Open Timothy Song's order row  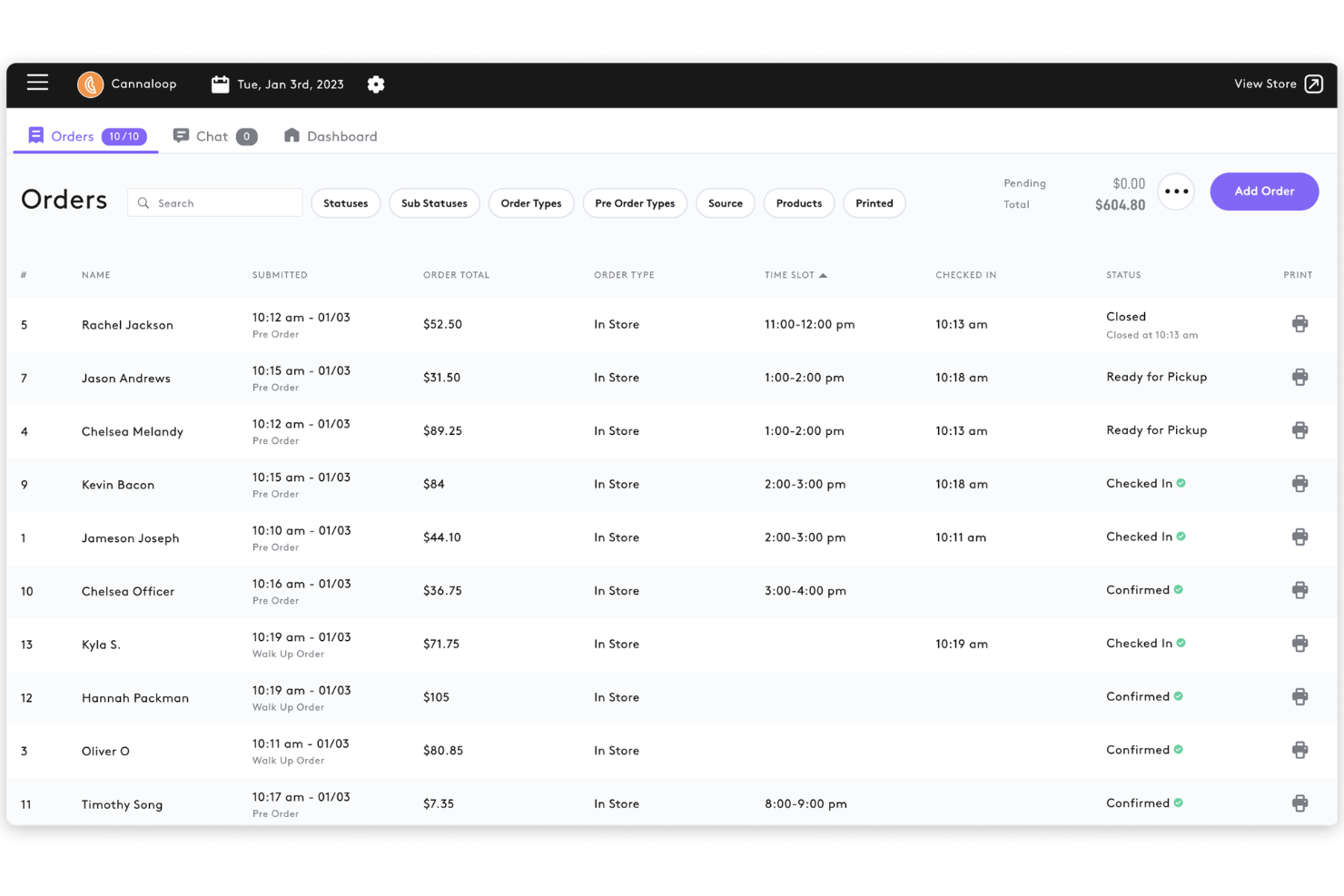click(672, 803)
